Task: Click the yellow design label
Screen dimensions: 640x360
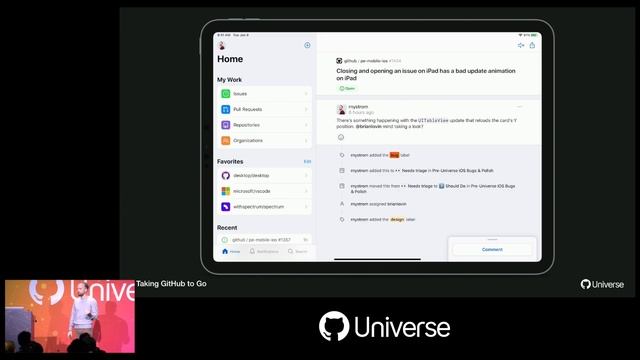Action: 397,220
